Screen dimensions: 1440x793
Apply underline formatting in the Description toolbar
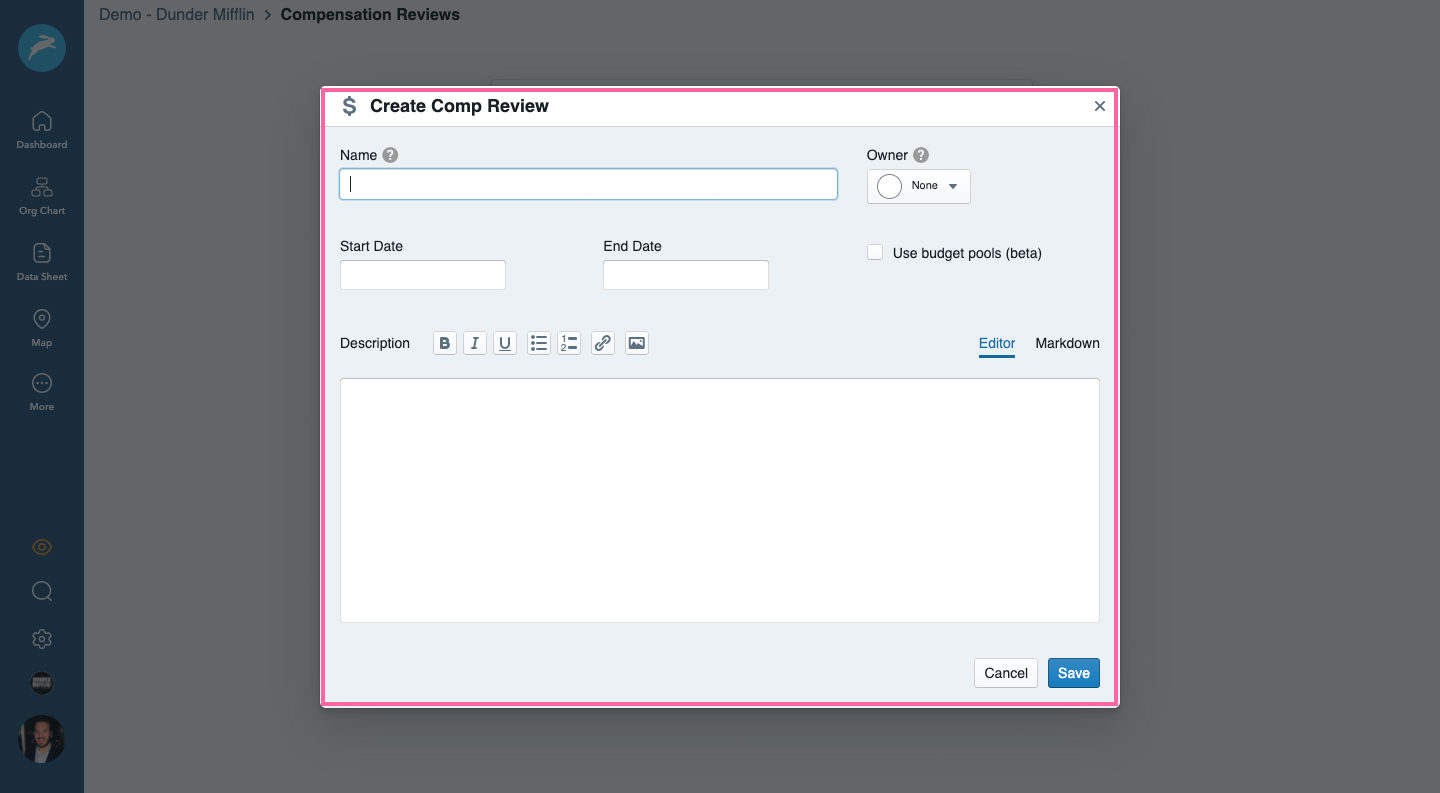pos(505,343)
